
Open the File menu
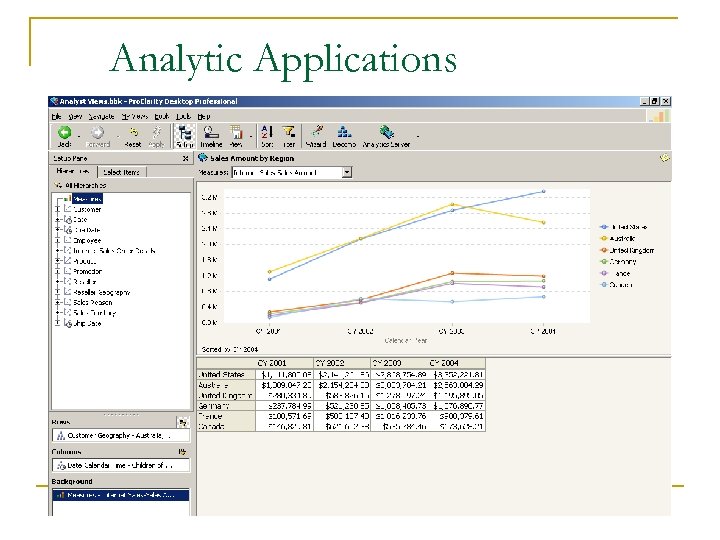click(56, 116)
